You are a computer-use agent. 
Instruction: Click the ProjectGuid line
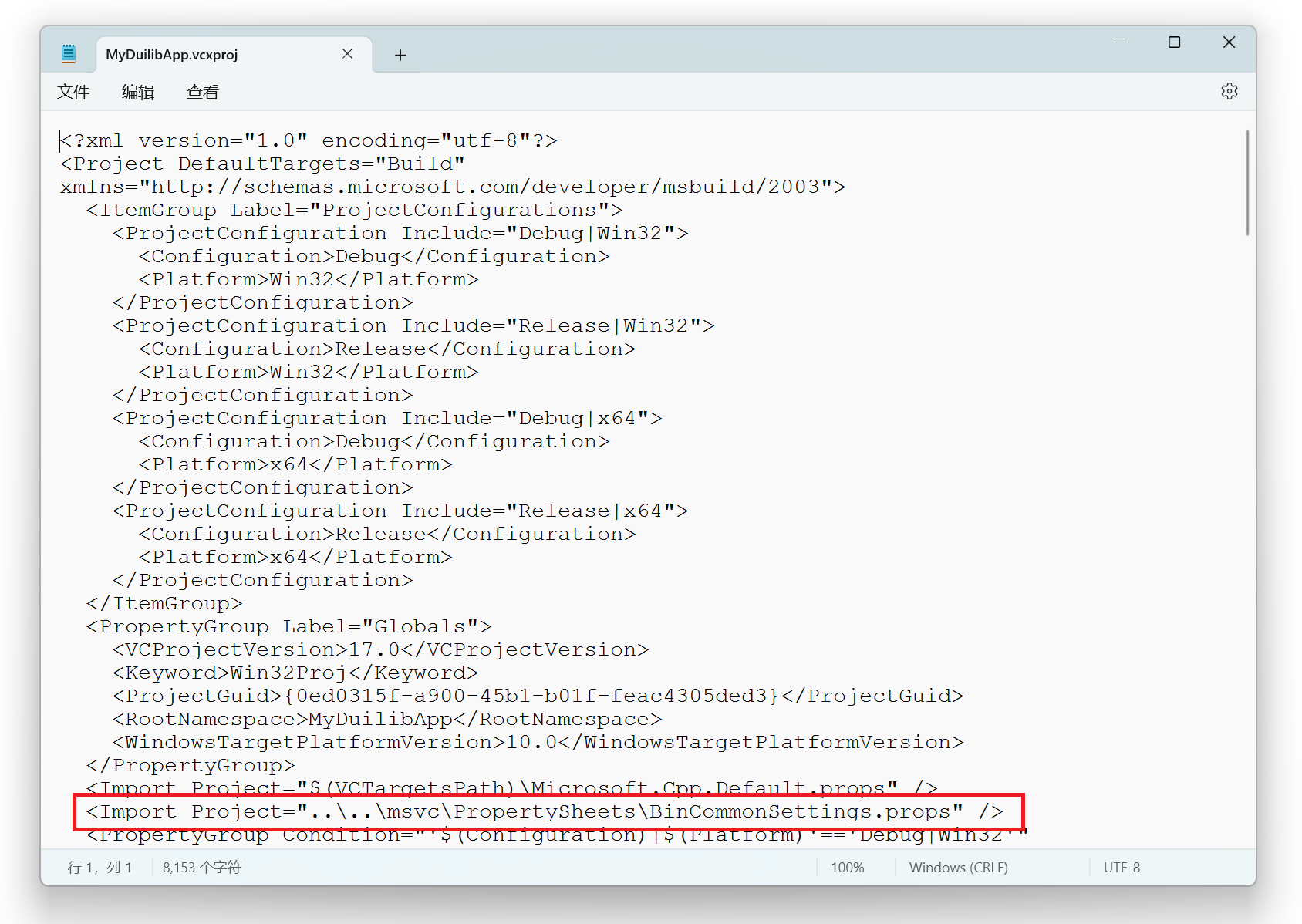[538, 696]
